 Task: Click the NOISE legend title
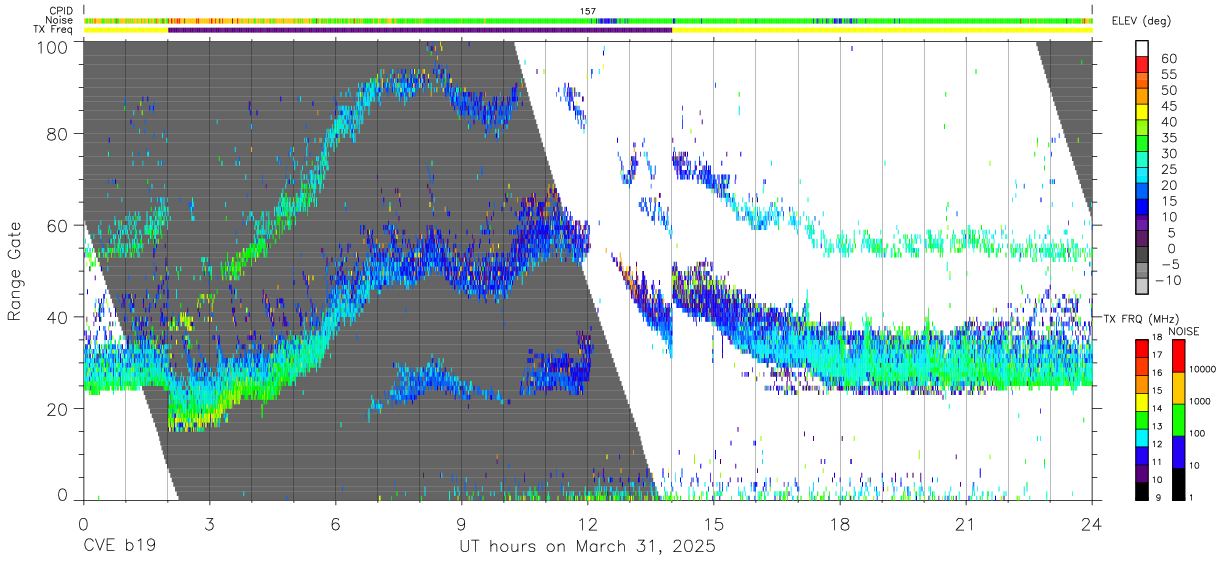click(x=1182, y=331)
